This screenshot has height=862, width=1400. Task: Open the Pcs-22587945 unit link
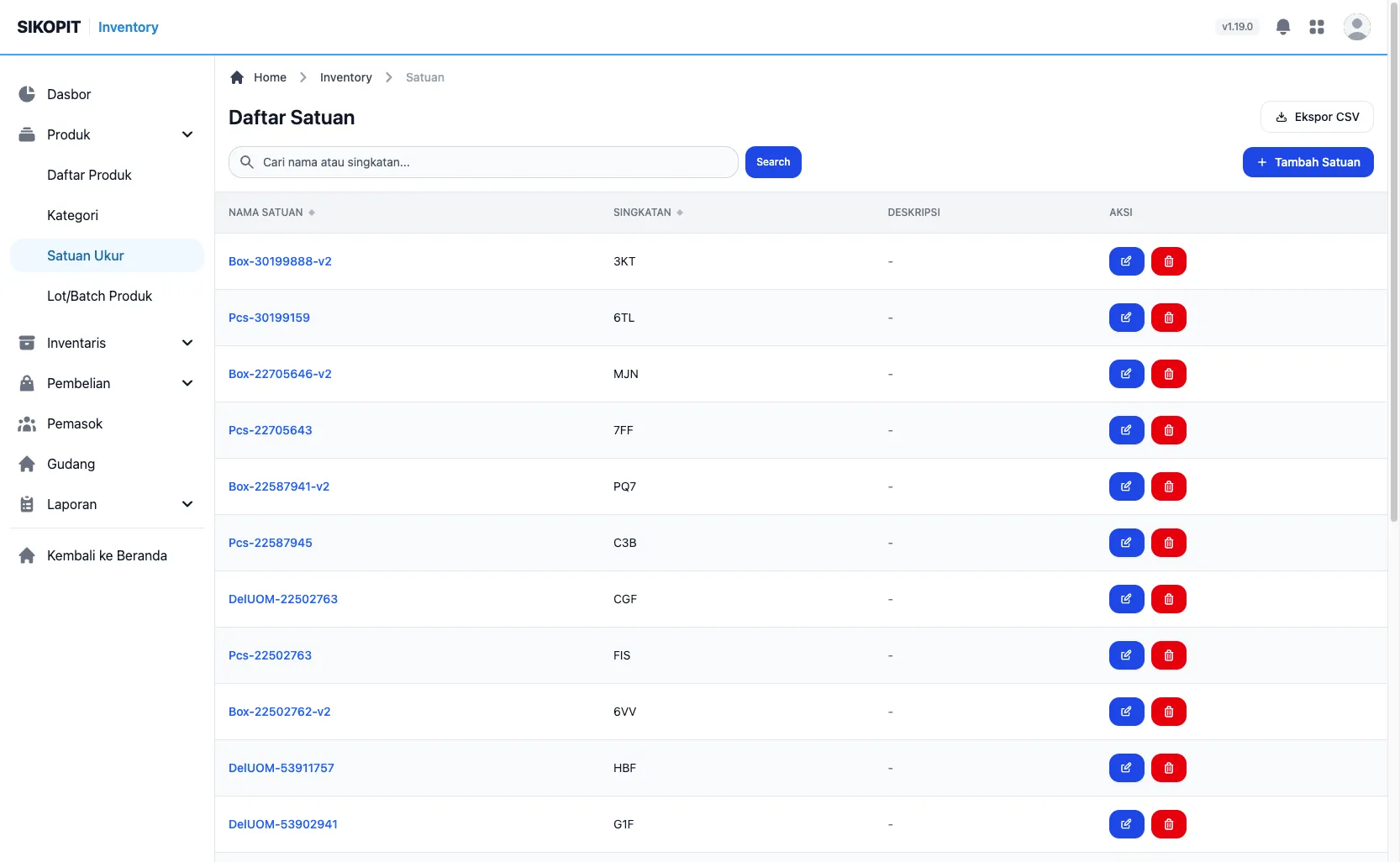pos(270,543)
